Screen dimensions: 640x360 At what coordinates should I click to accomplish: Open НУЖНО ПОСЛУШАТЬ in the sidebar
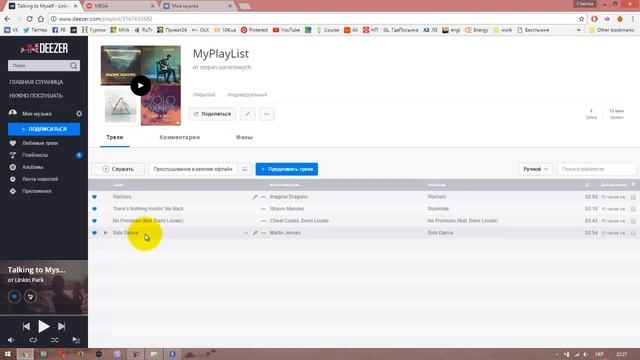pyautogui.click(x=36, y=96)
